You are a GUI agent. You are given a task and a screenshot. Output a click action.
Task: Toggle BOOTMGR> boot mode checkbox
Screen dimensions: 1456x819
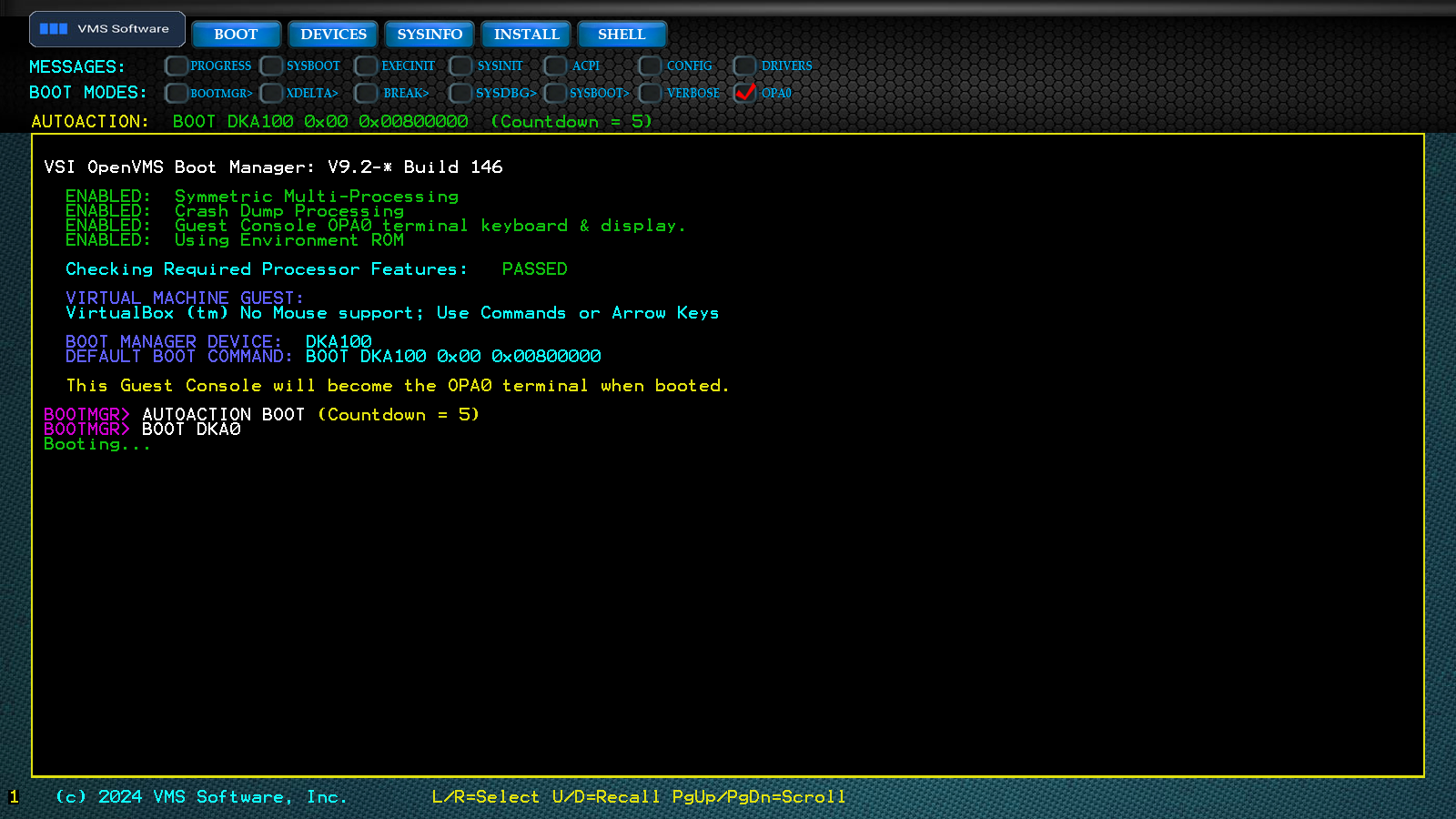pos(177,93)
